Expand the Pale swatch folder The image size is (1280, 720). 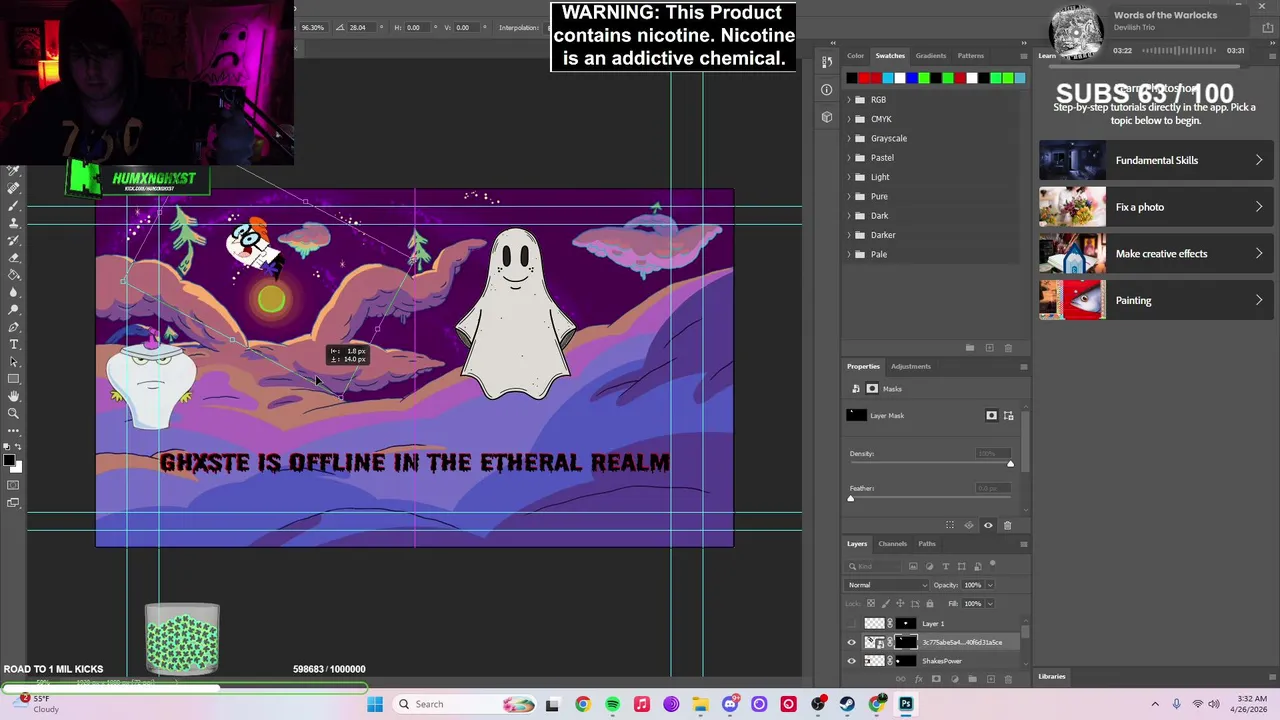pyautogui.click(x=849, y=254)
